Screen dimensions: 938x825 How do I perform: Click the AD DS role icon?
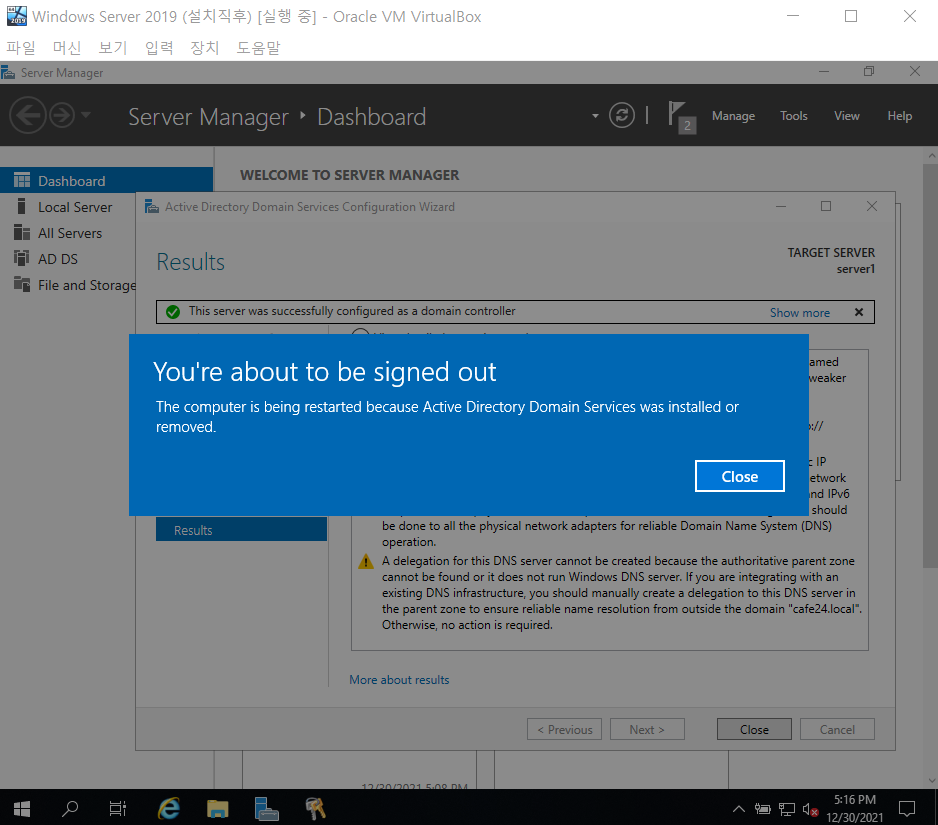point(22,258)
